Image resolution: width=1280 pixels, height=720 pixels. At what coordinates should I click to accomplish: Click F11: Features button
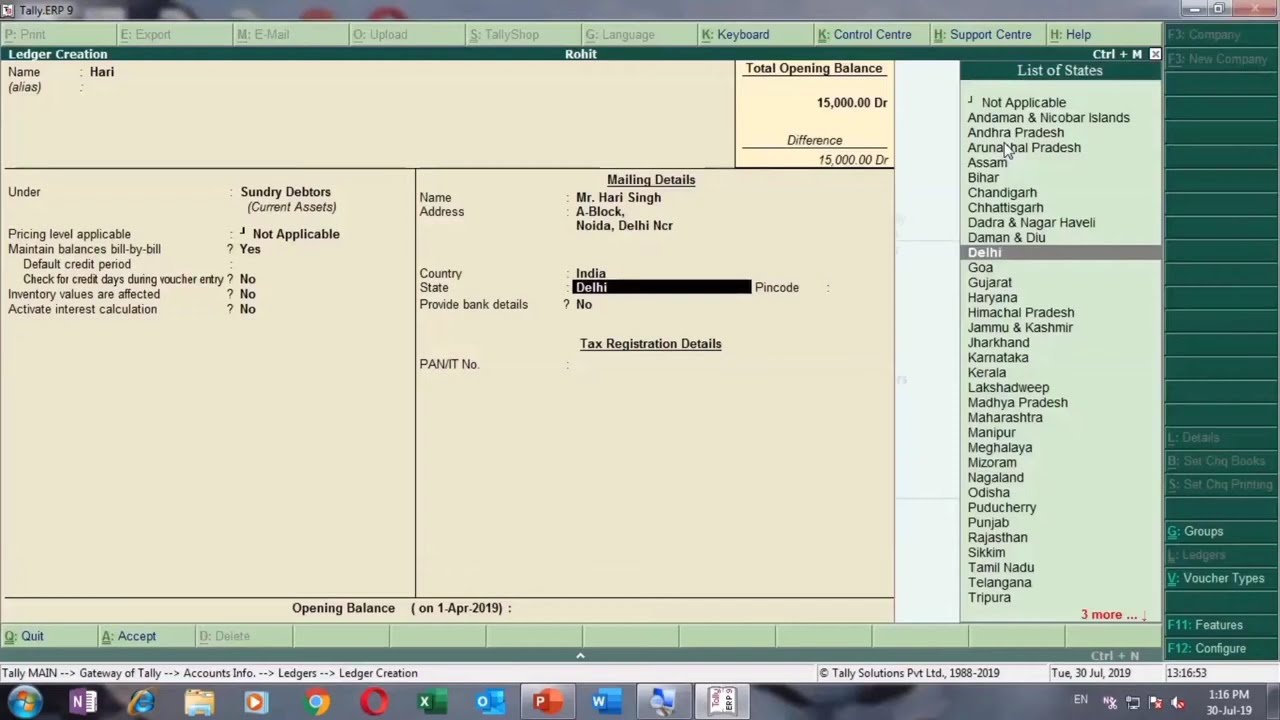tap(1222, 625)
